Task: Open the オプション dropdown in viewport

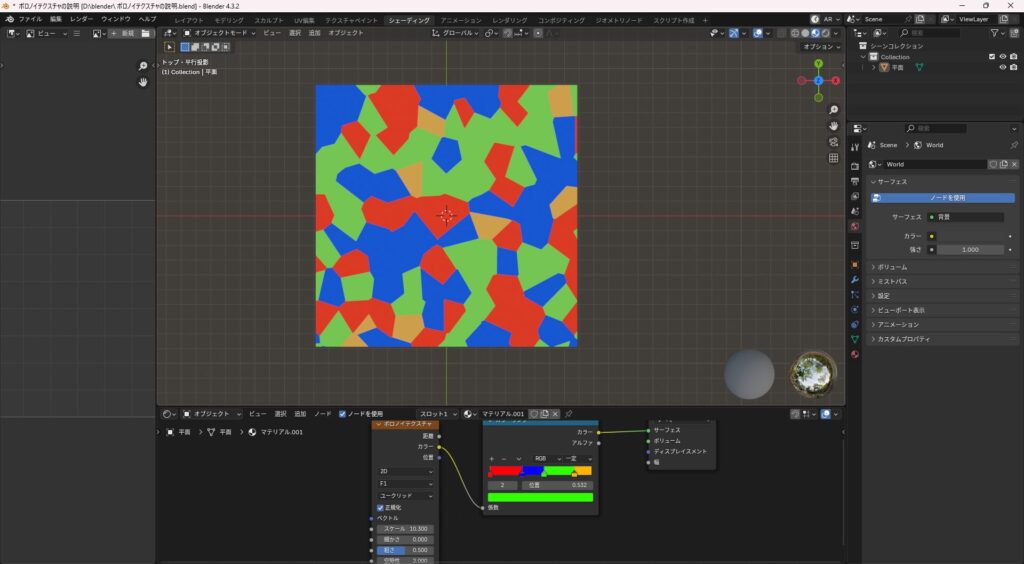Action: click(820, 47)
